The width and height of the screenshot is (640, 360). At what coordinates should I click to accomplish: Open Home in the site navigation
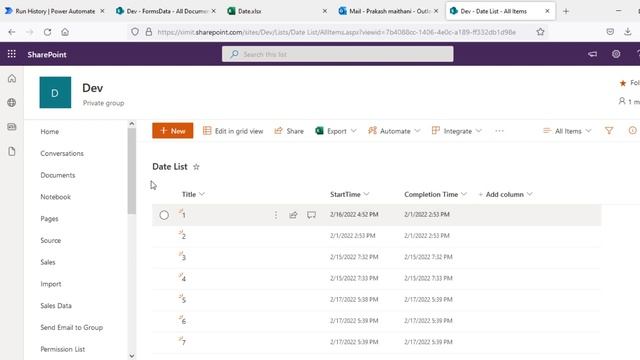49,131
